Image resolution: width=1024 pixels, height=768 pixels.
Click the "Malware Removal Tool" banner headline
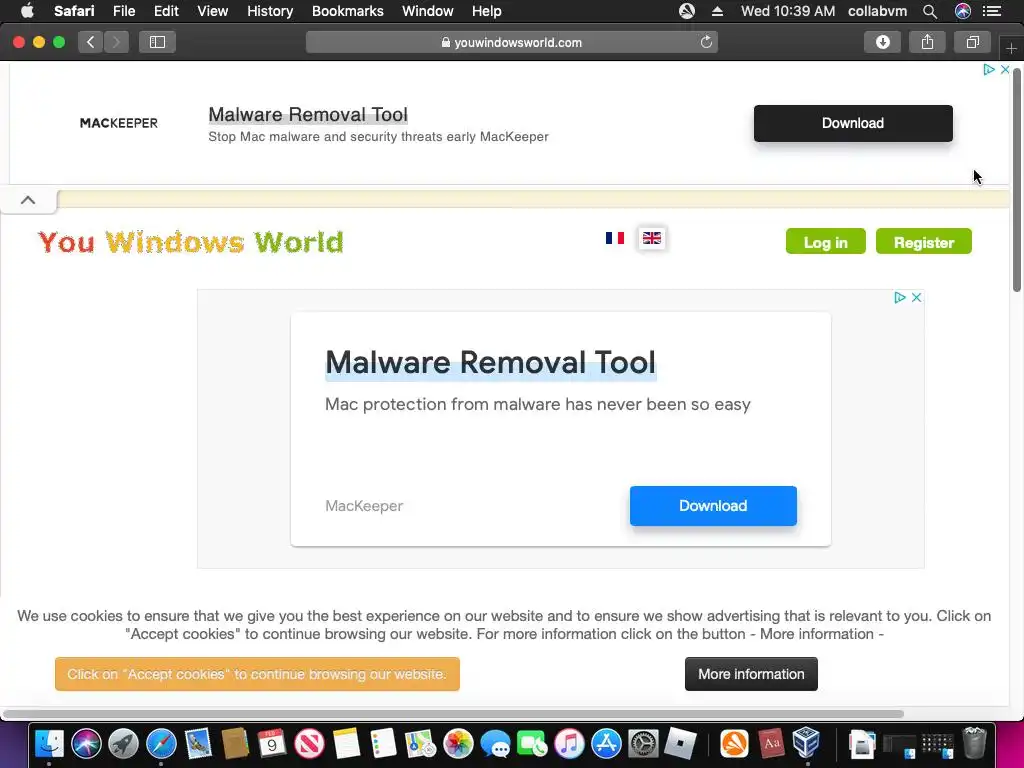(x=308, y=114)
